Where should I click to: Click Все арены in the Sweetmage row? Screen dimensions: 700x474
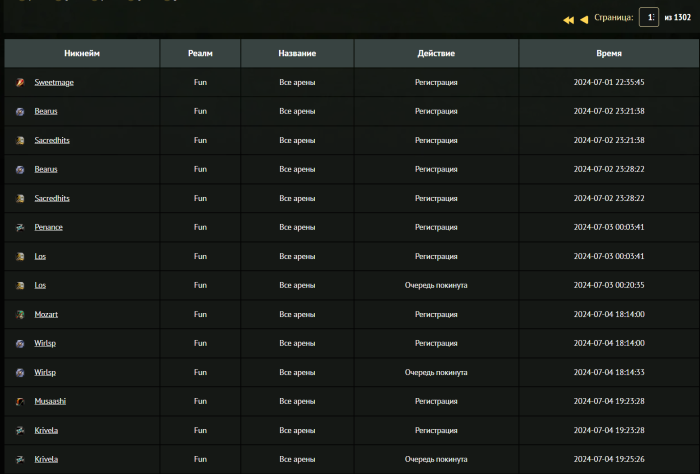[297, 82]
